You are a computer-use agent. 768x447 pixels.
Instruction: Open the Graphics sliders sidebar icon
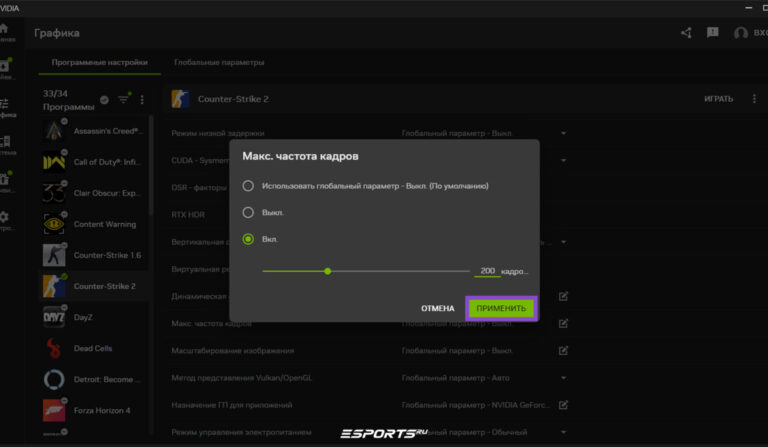[x=4, y=104]
